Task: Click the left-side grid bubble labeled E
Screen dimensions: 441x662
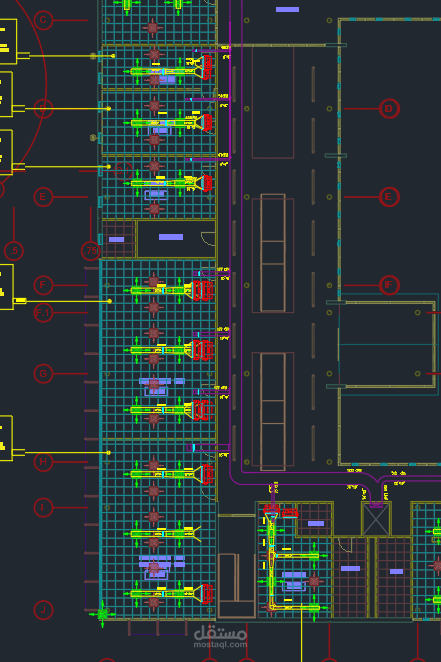Action: tap(43, 197)
